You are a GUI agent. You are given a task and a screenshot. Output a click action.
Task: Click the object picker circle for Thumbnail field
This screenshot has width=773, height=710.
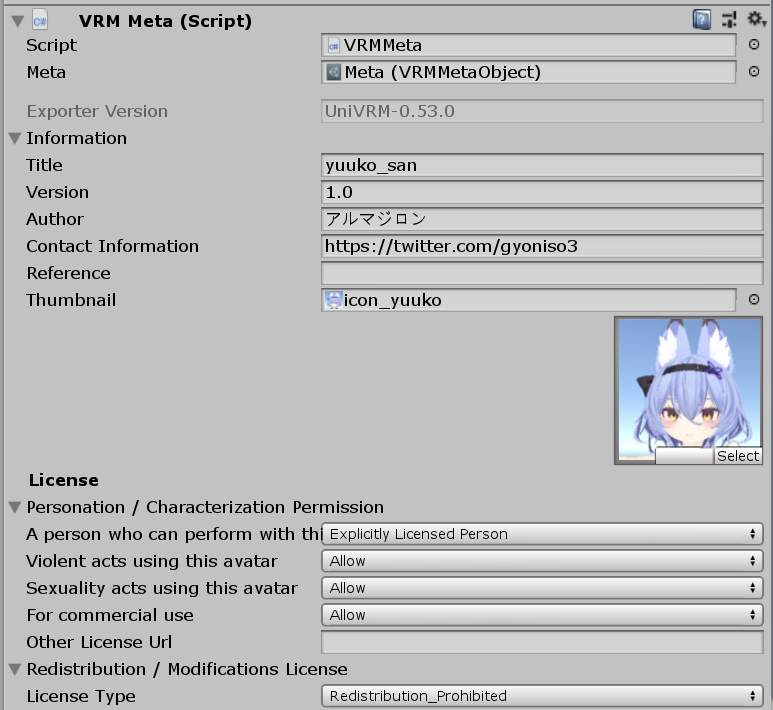(754, 300)
